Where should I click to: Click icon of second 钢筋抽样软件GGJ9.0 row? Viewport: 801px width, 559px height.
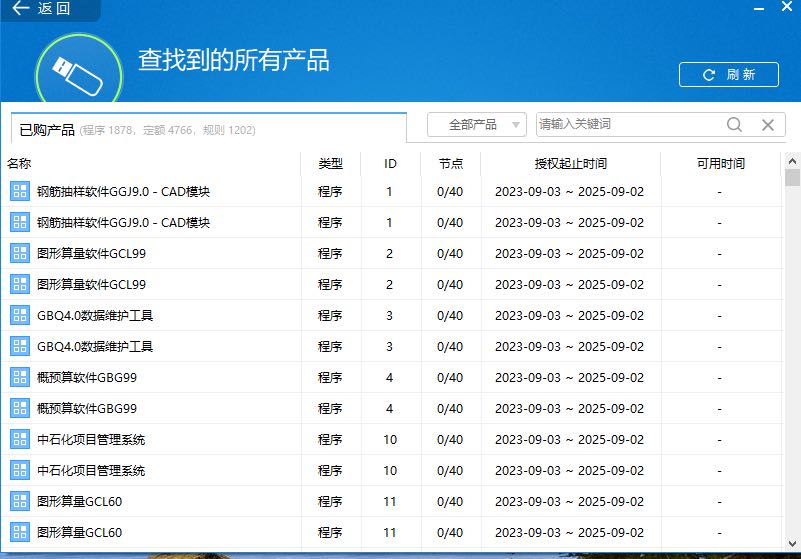[x=20, y=222]
